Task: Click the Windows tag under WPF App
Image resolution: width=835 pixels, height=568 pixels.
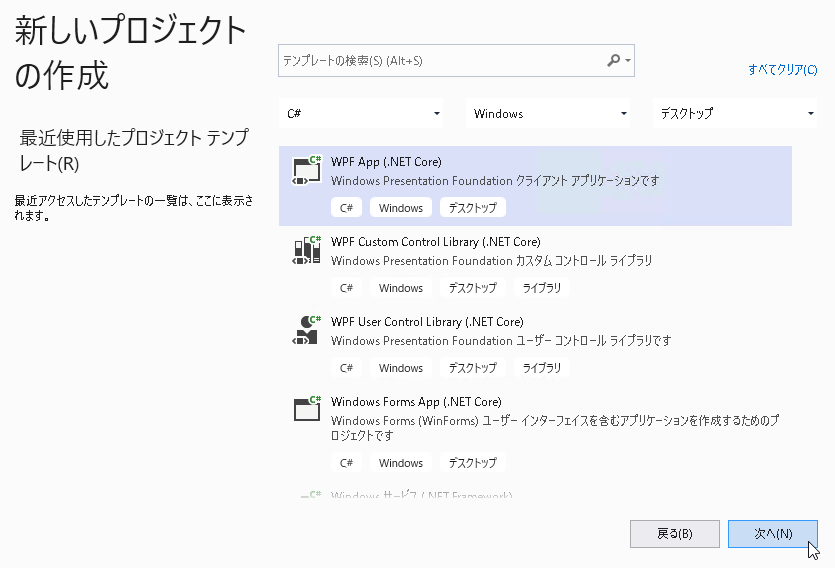Action: pyautogui.click(x=401, y=208)
